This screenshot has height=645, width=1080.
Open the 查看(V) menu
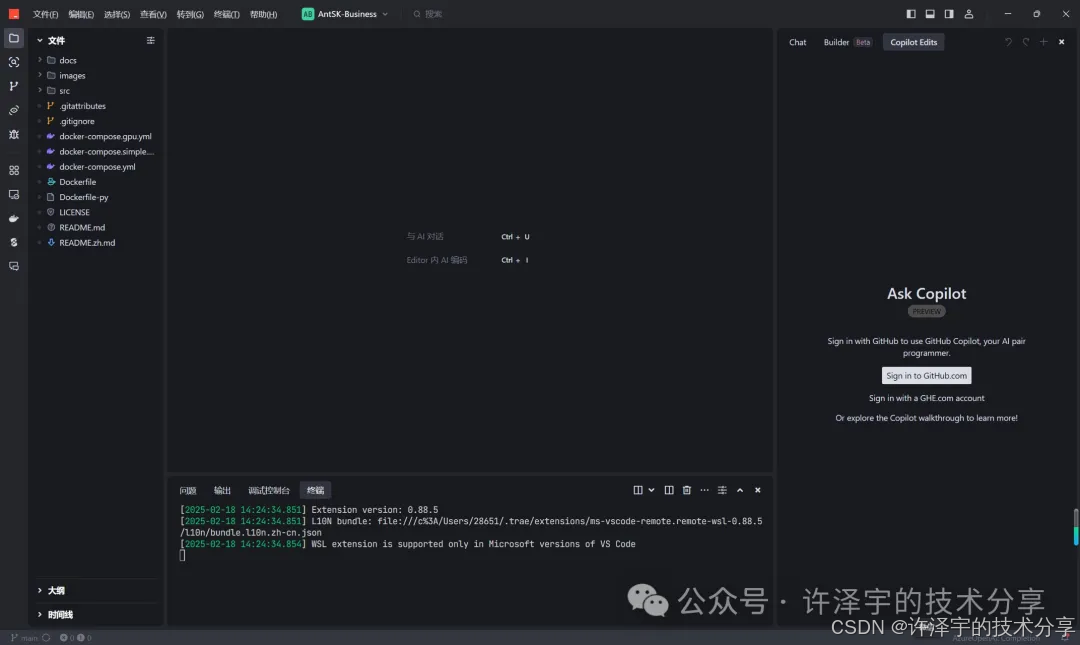(x=153, y=14)
